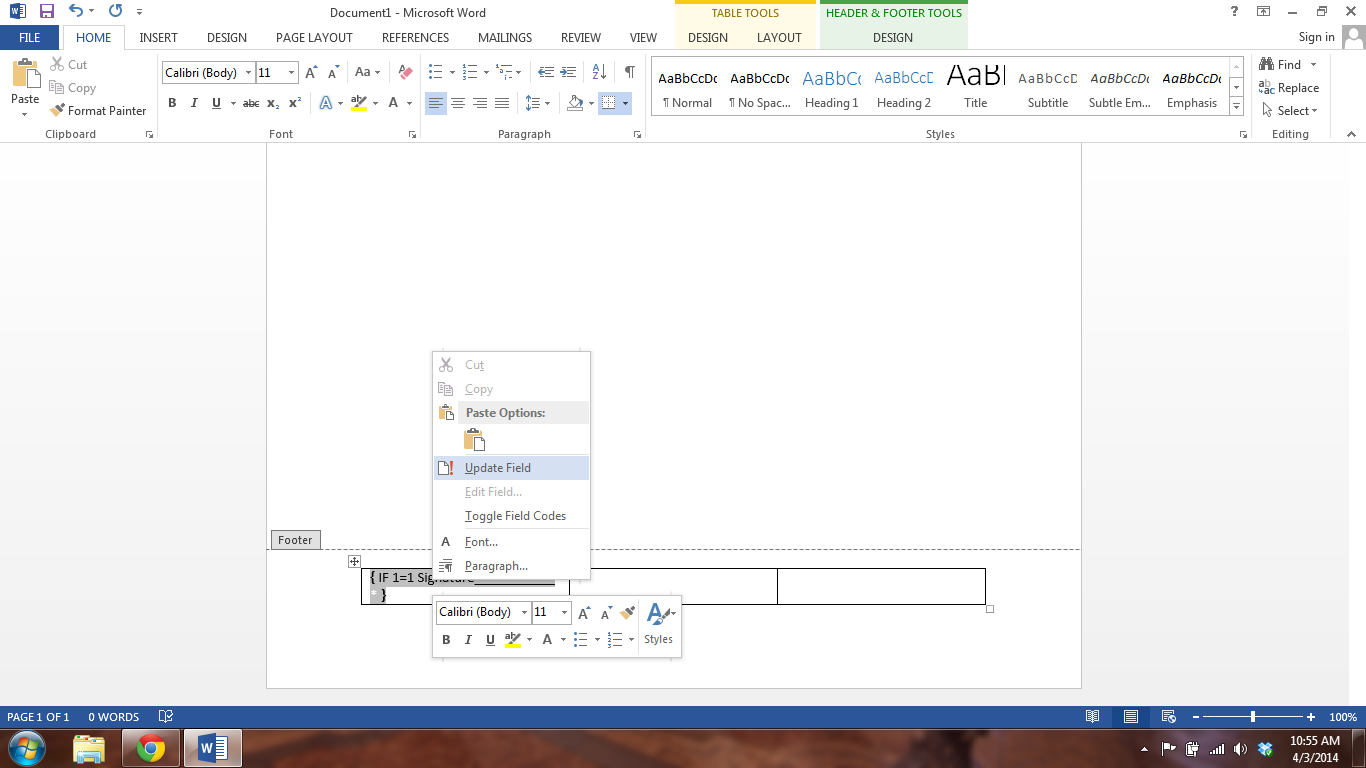1366x768 pixels.
Task: Open Styles gallery in mini toolbar
Action: click(x=659, y=624)
